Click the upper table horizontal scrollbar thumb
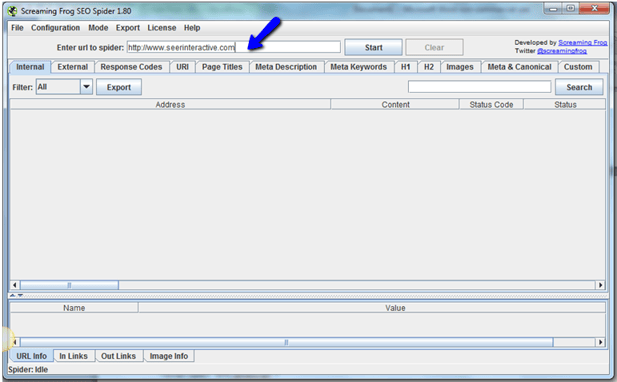 (69, 285)
